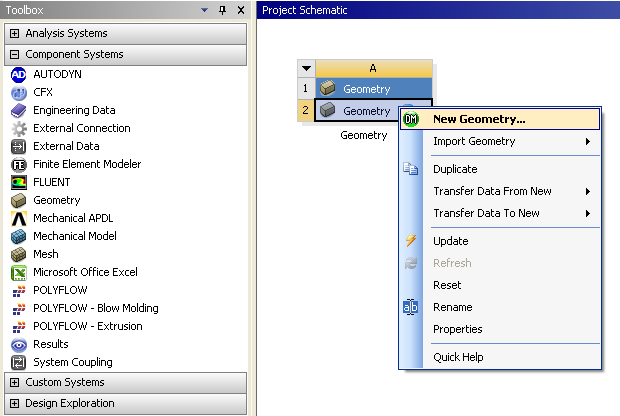Click the External Data icon
This screenshot has height=416, width=620.
click(19, 146)
